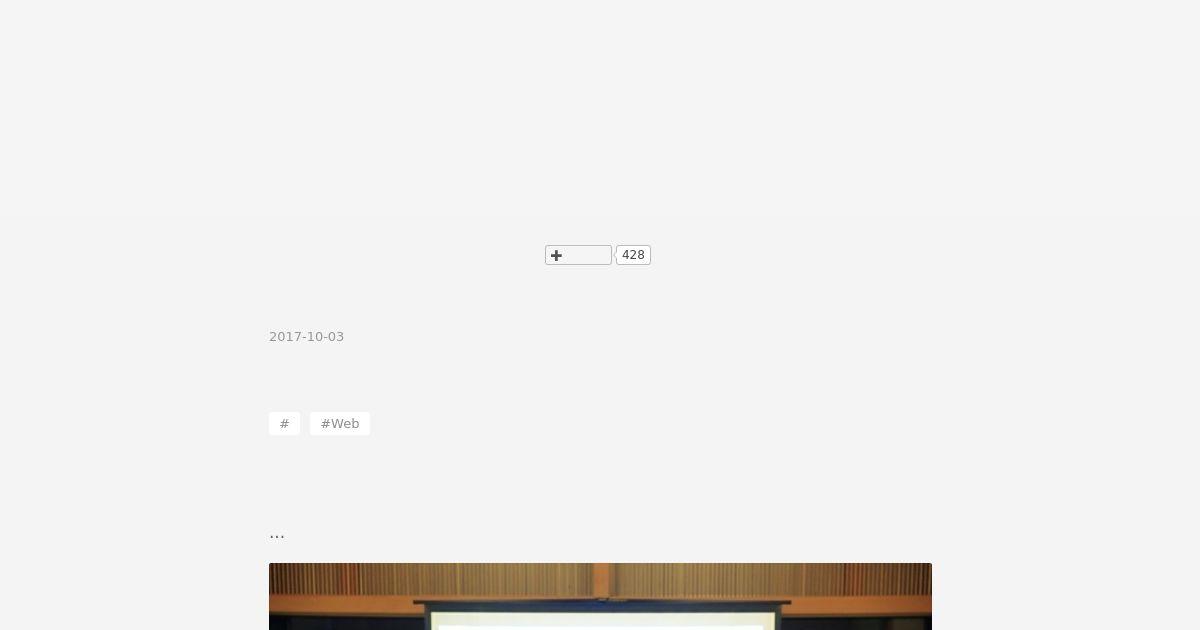Open the 2017-10-03 date link
The width and height of the screenshot is (1200, 630).
306,337
